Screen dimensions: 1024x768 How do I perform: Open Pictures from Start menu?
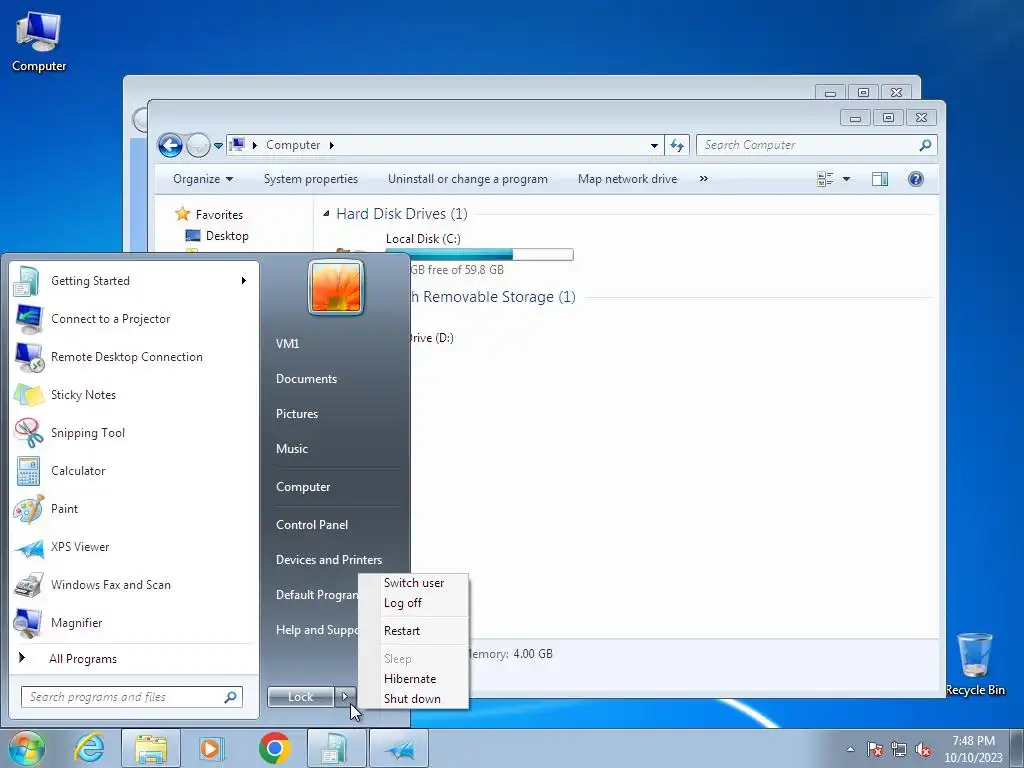pyautogui.click(x=296, y=414)
